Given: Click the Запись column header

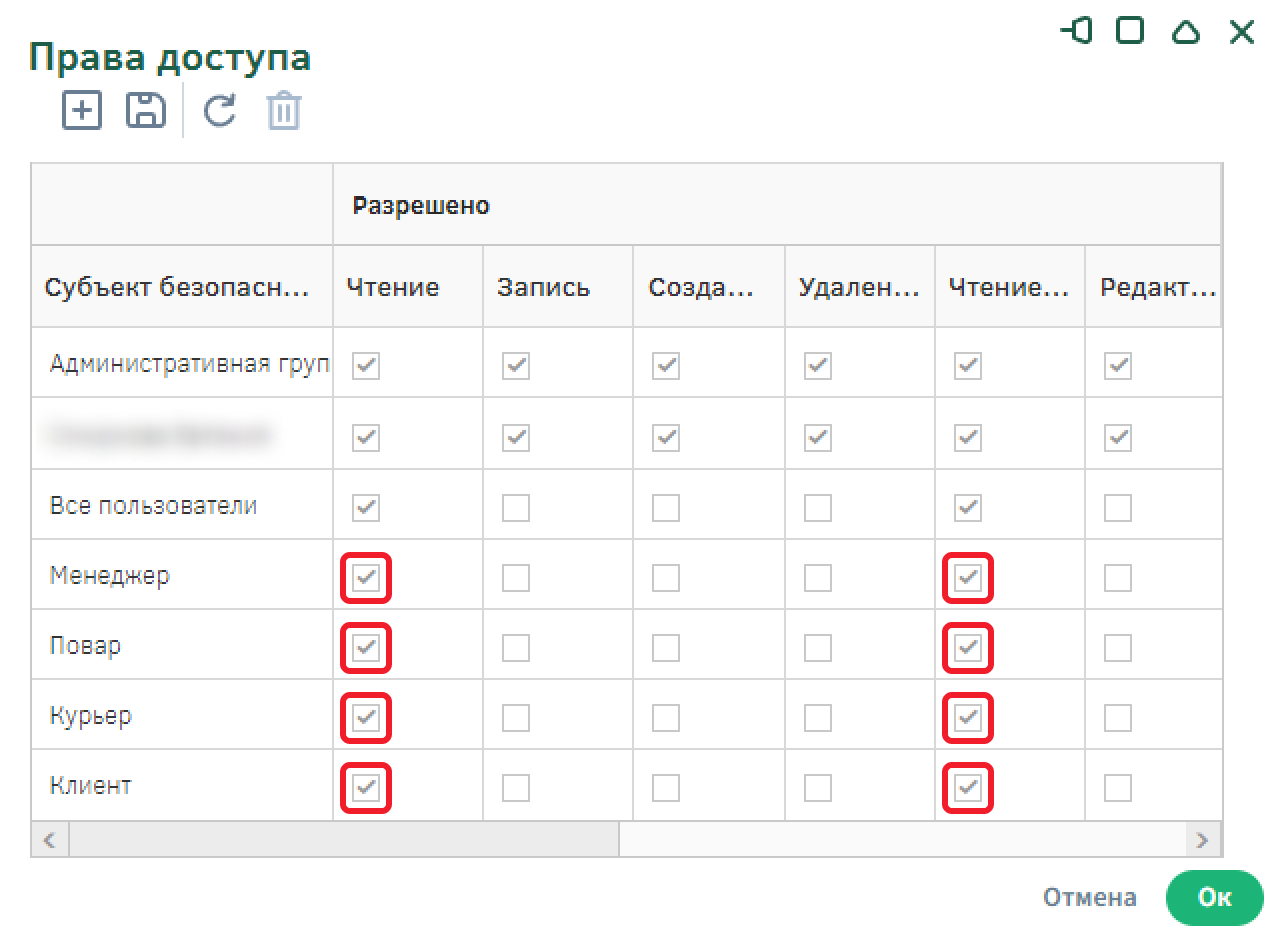Looking at the screenshot, I should [x=544, y=288].
